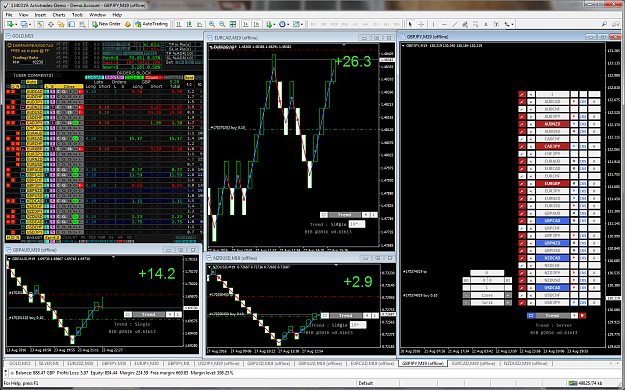The width and height of the screenshot is (625, 390).
Task: Select blue GBPCAD button in GBPJPY panel
Action: [x=552, y=221]
